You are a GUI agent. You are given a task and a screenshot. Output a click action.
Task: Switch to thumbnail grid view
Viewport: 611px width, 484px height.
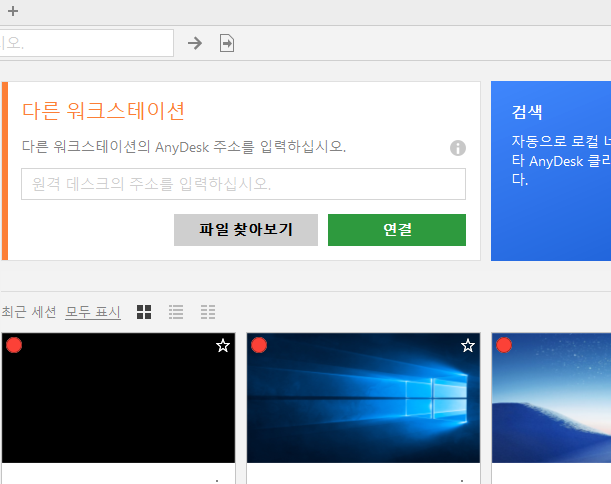(144, 312)
